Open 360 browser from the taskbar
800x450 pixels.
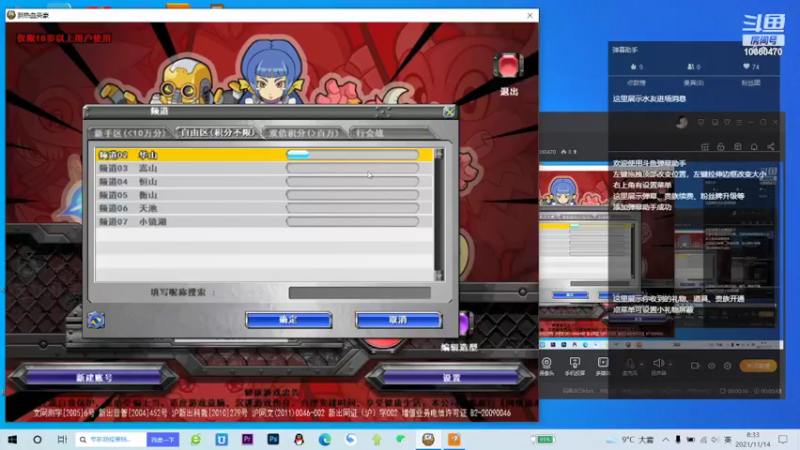[x=196, y=439]
